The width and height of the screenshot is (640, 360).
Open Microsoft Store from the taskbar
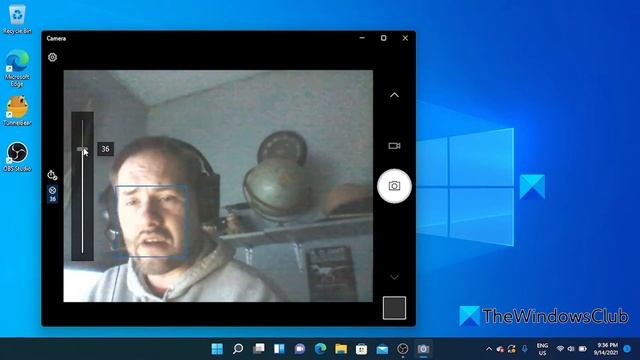361,349
